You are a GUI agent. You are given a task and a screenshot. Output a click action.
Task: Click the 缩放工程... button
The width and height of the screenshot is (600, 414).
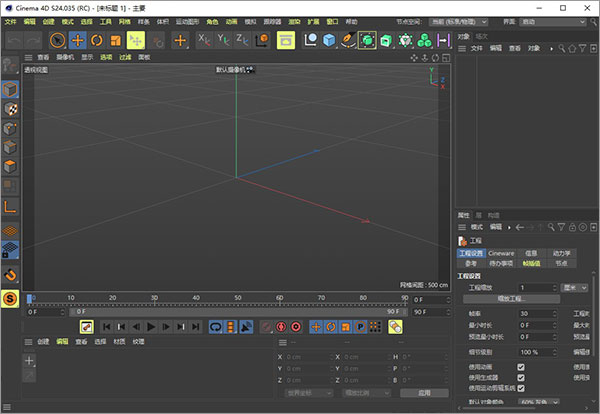point(511,298)
